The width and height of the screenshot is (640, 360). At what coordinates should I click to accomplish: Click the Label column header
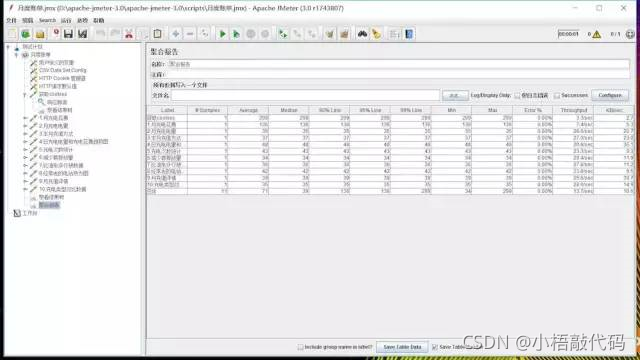coord(167,111)
